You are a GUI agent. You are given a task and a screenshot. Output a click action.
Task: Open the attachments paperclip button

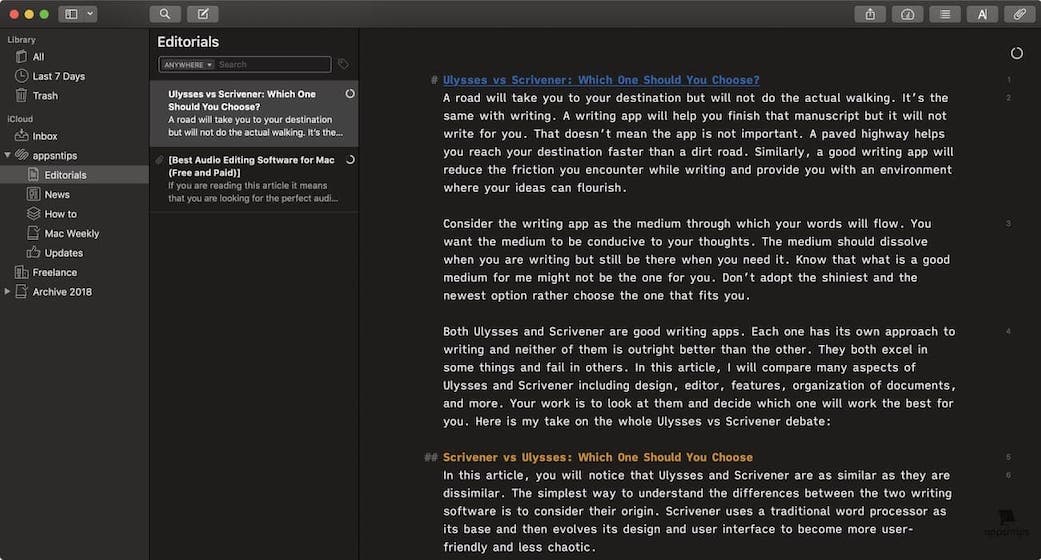tap(1019, 14)
